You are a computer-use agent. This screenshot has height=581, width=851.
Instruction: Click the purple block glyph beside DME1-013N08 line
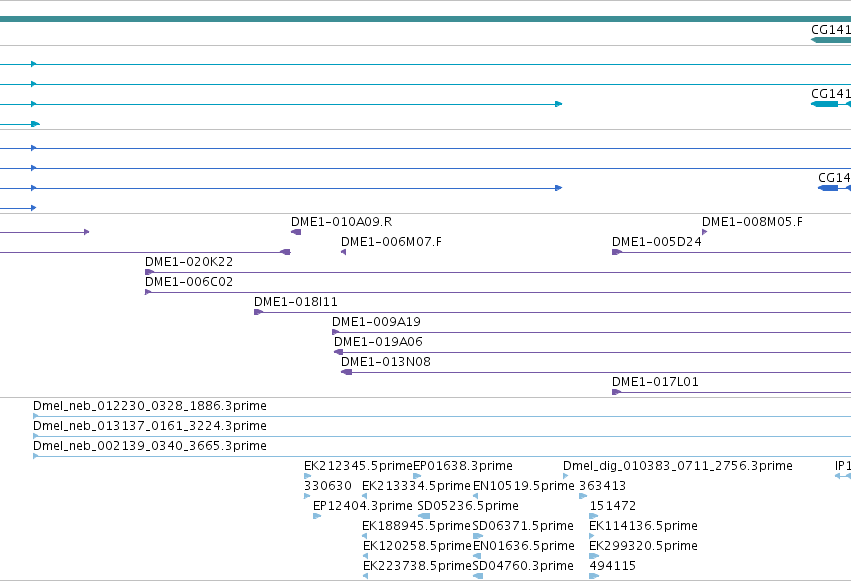click(346, 372)
